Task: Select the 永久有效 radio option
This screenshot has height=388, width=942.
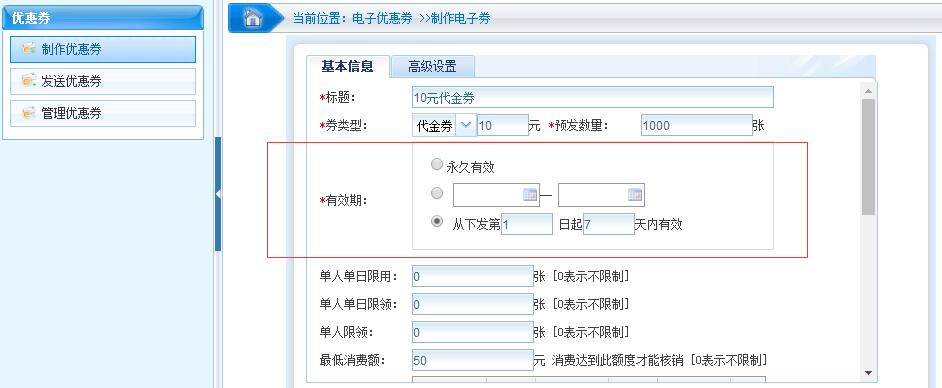Action: tap(437, 164)
